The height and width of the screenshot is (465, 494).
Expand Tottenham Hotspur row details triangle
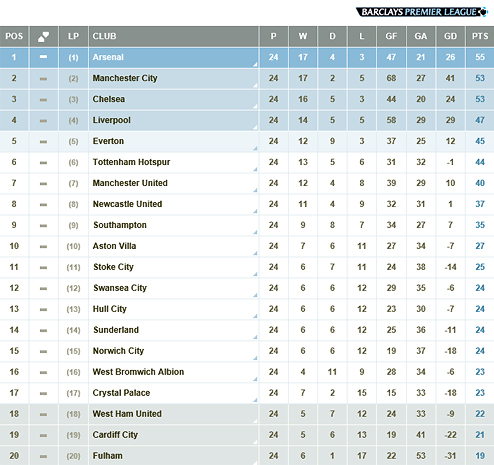pos(255,169)
